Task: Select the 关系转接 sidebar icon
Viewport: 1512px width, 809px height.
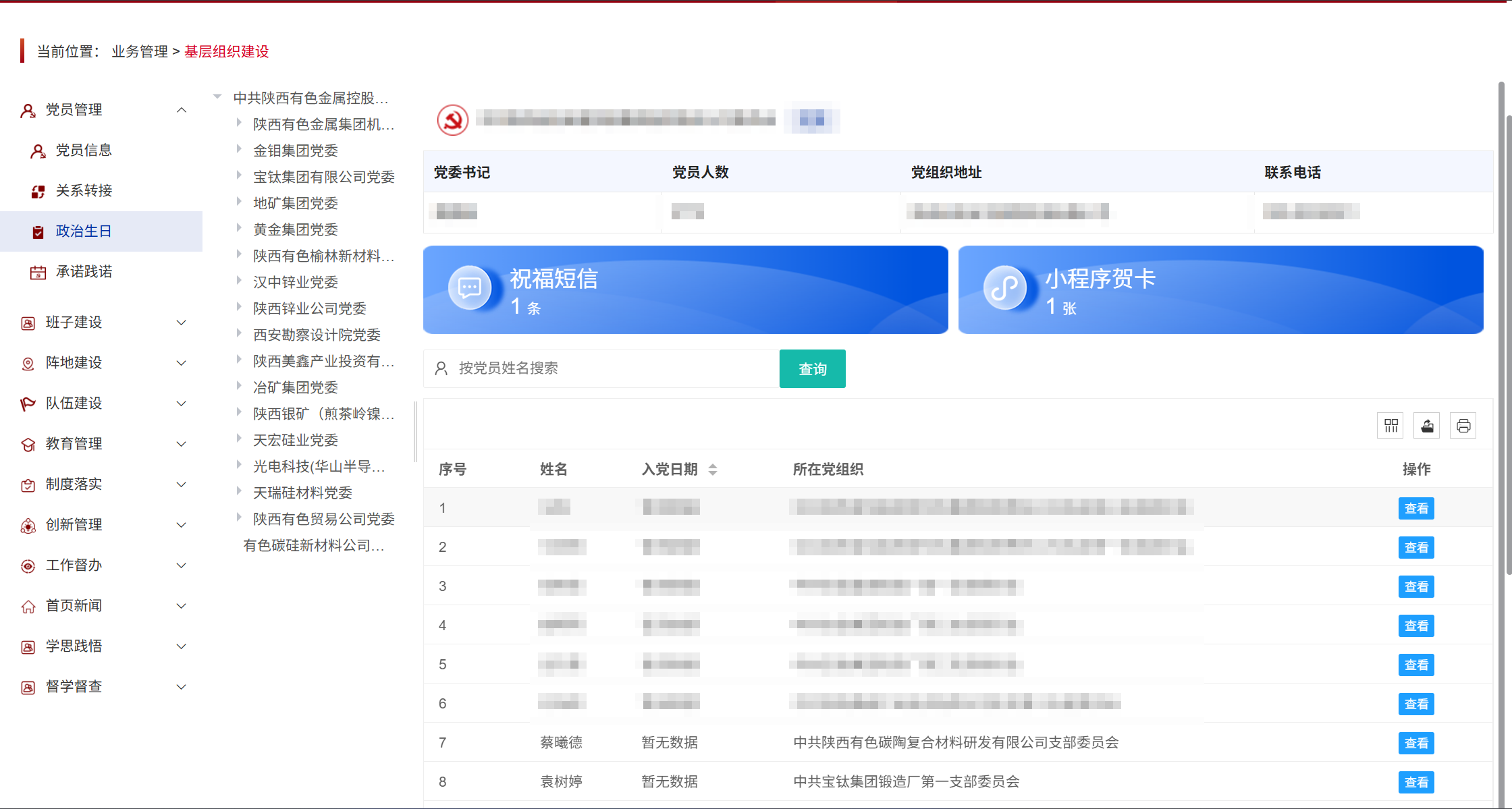Action: point(38,191)
